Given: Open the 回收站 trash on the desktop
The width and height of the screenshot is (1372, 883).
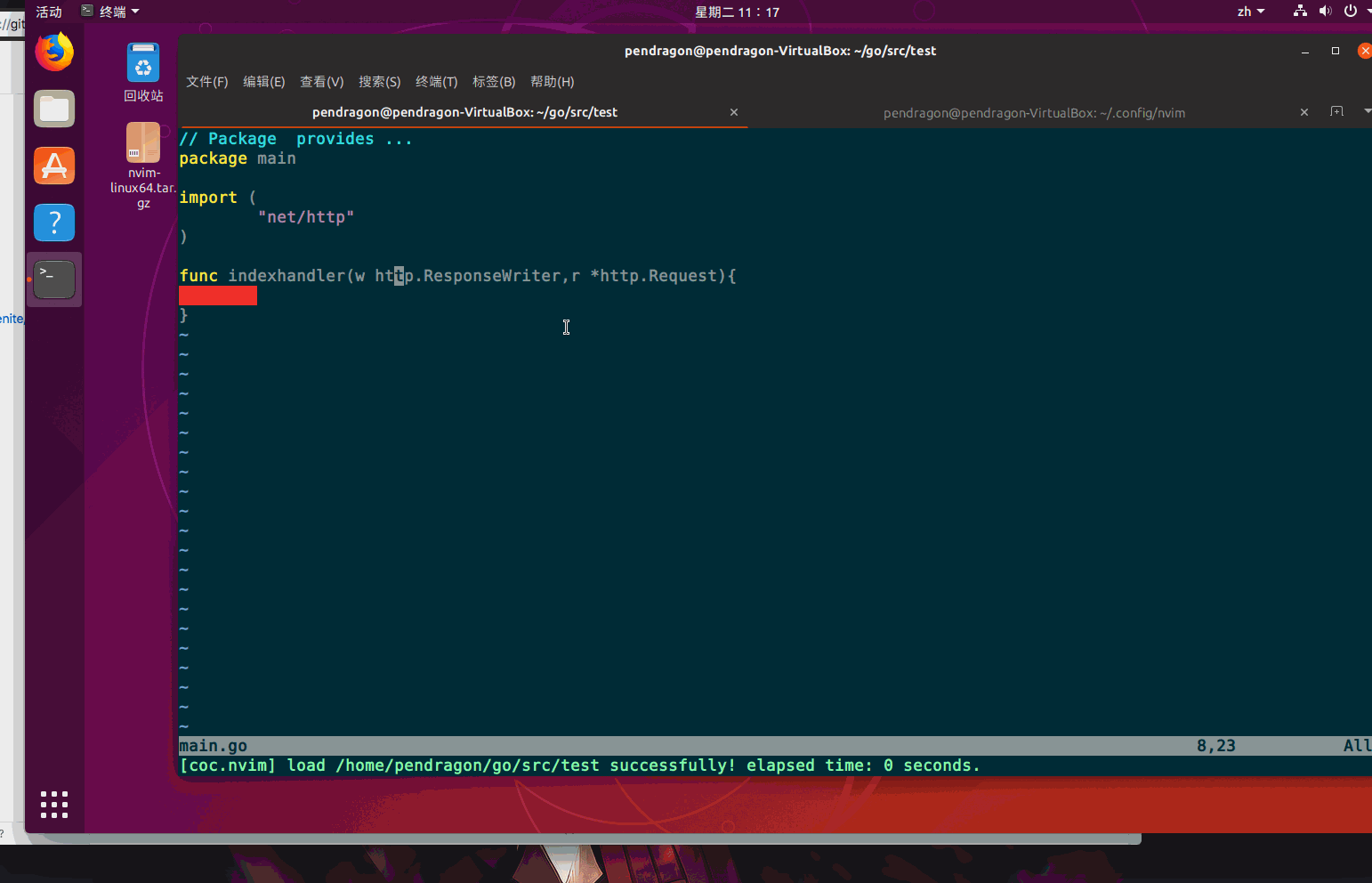Looking at the screenshot, I should pos(143,63).
